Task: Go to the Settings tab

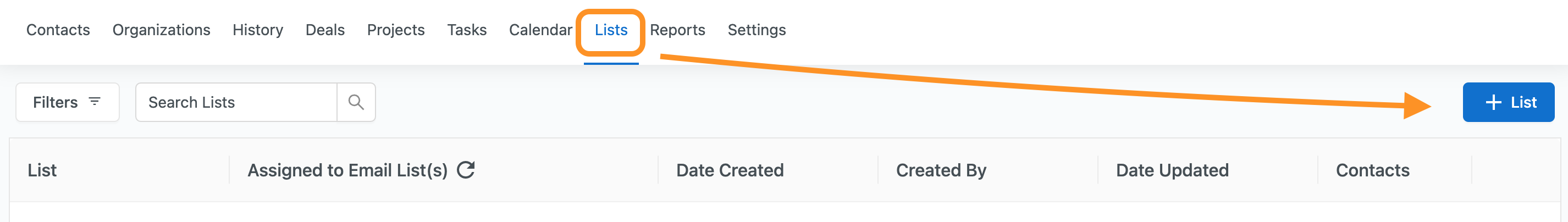Action: pyautogui.click(x=757, y=30)
